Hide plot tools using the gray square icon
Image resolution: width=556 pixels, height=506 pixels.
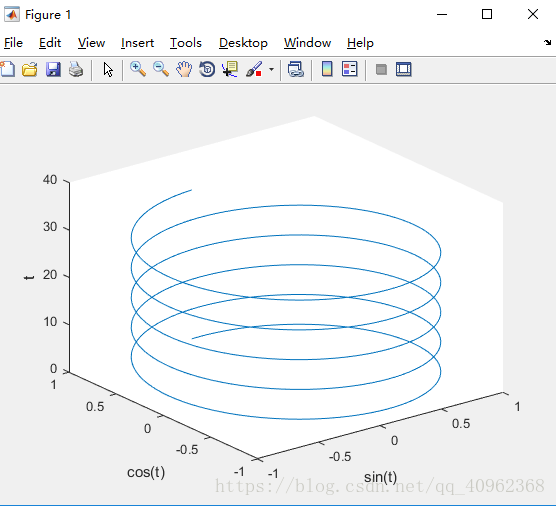(381, 69)
